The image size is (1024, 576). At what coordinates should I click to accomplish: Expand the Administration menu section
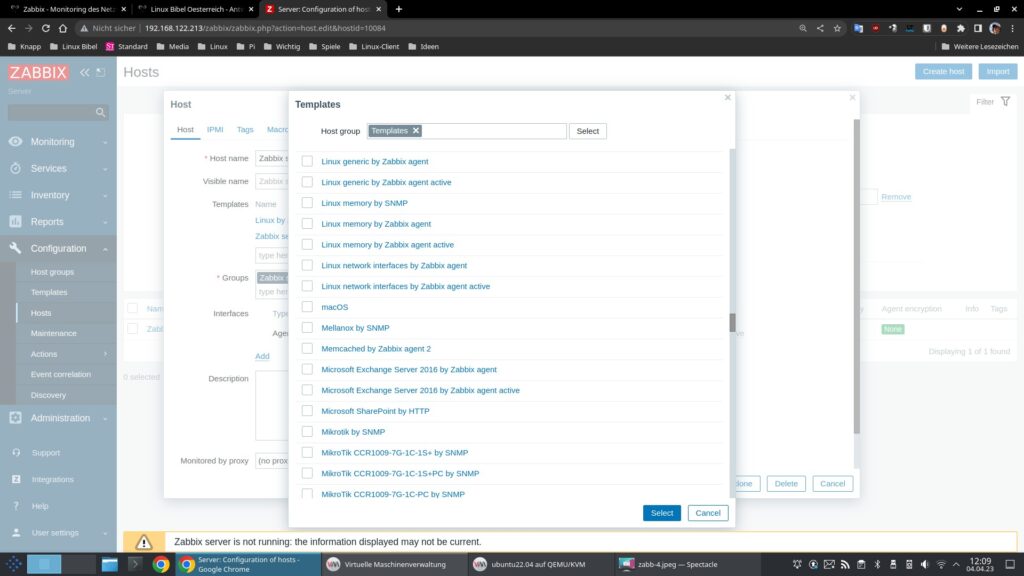click(x=105, y=419)
